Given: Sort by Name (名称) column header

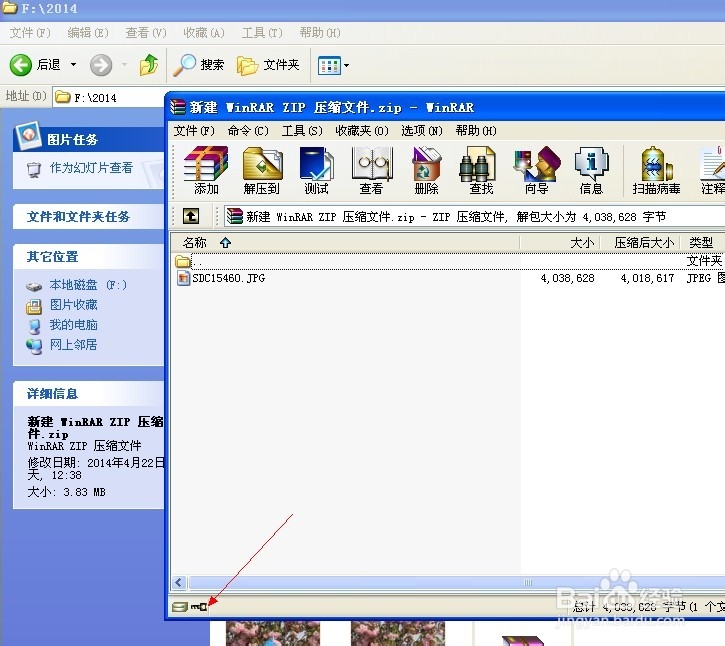Looking at the screenshot, I should point(345,242).
